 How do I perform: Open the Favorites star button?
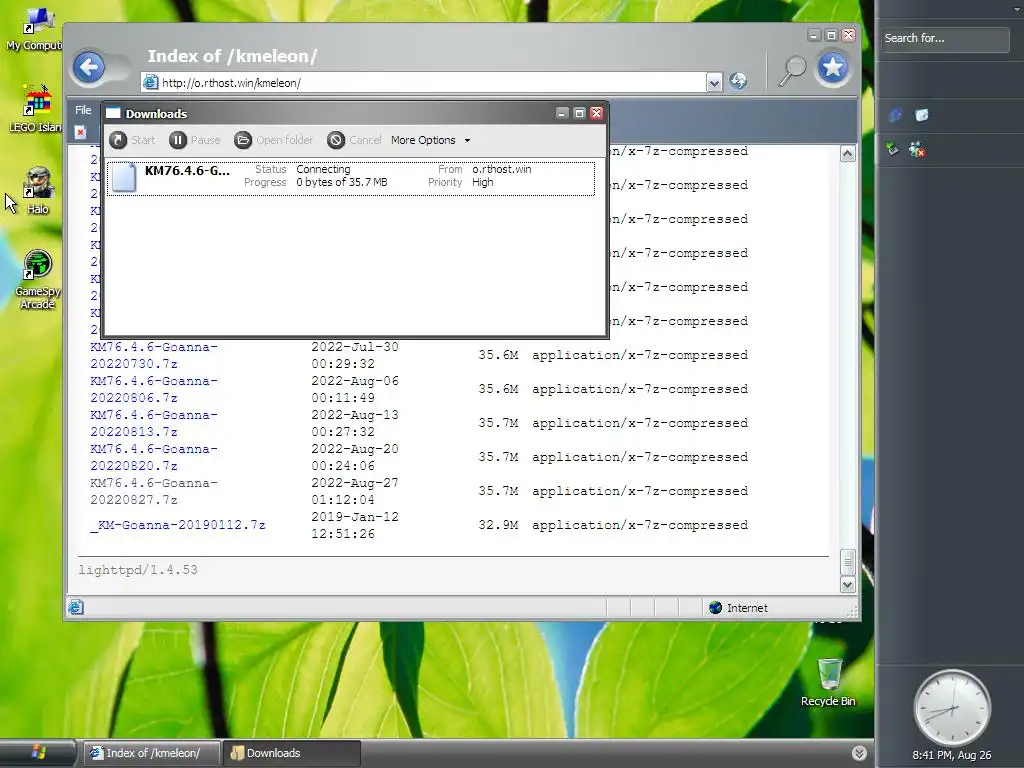[x=833, y=67]
